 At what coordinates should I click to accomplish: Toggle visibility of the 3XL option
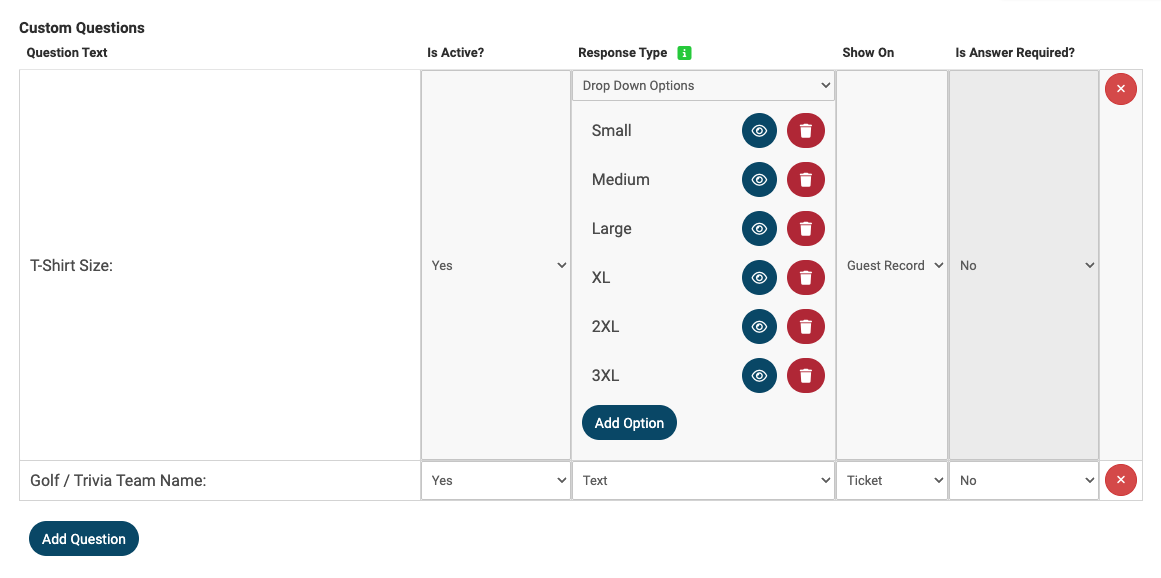click(759, 376)
